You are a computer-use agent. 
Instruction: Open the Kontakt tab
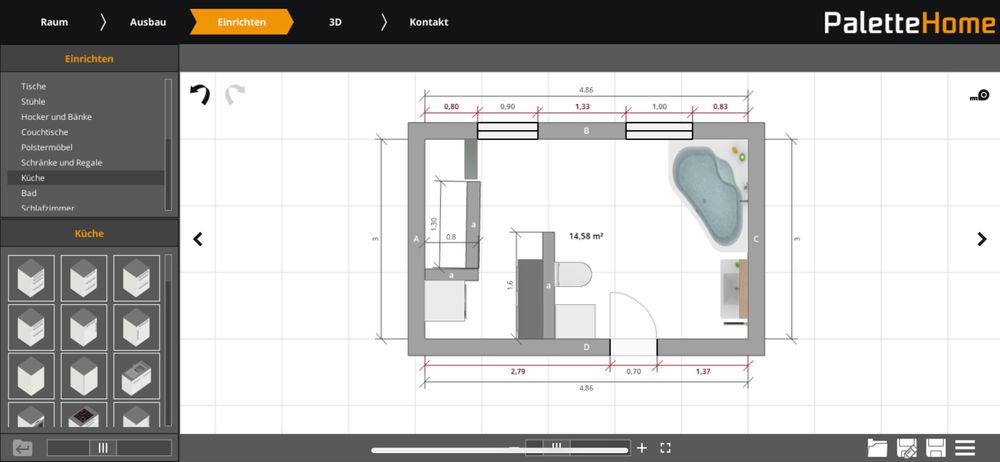coord(428,22)
